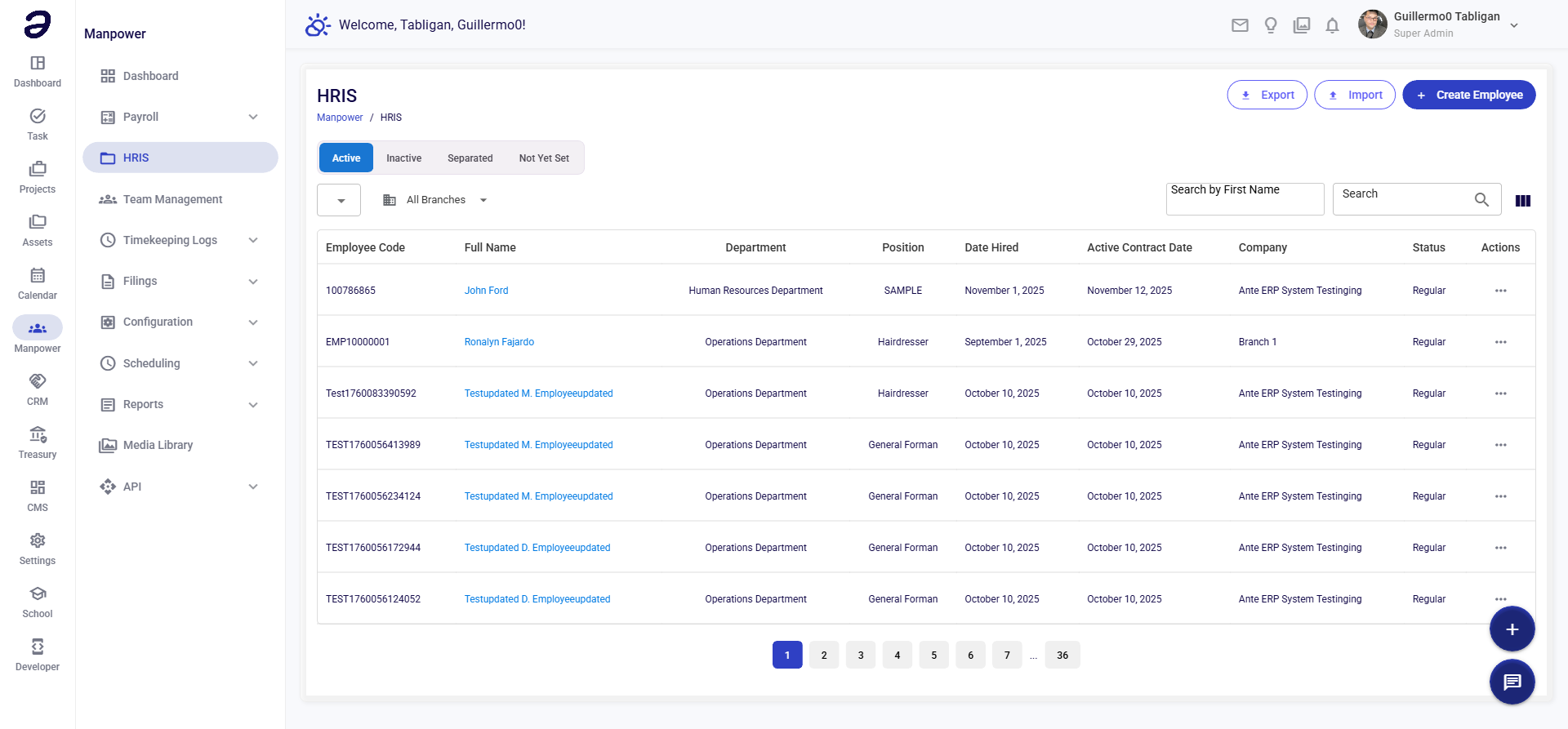Open the CMS module icon
Screen dimensions: 1568x729
[x=38, y=487]
